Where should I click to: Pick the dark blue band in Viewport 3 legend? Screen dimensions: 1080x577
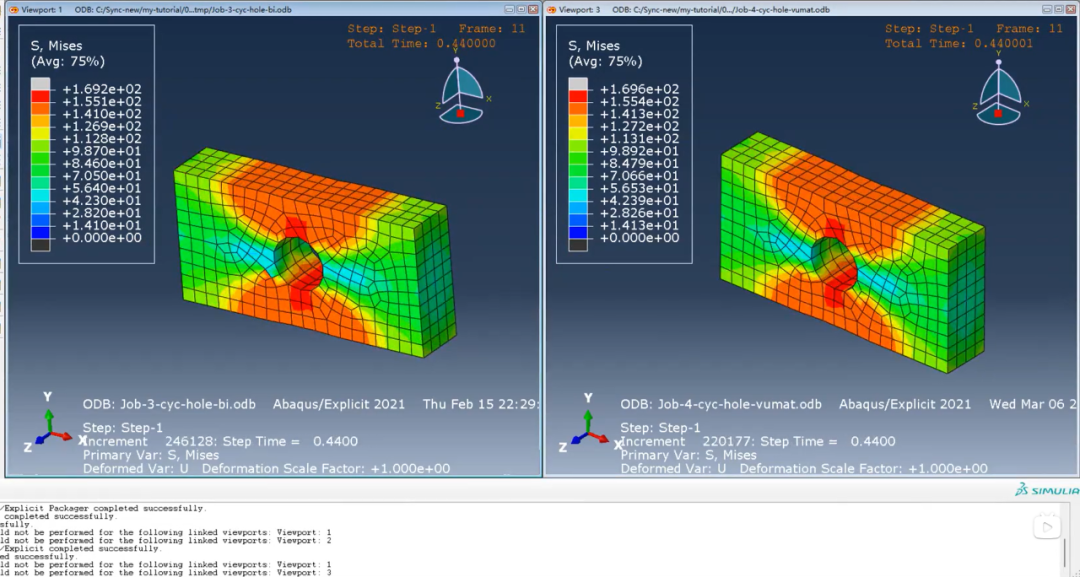pyautogui.click(x=578, y=225)
